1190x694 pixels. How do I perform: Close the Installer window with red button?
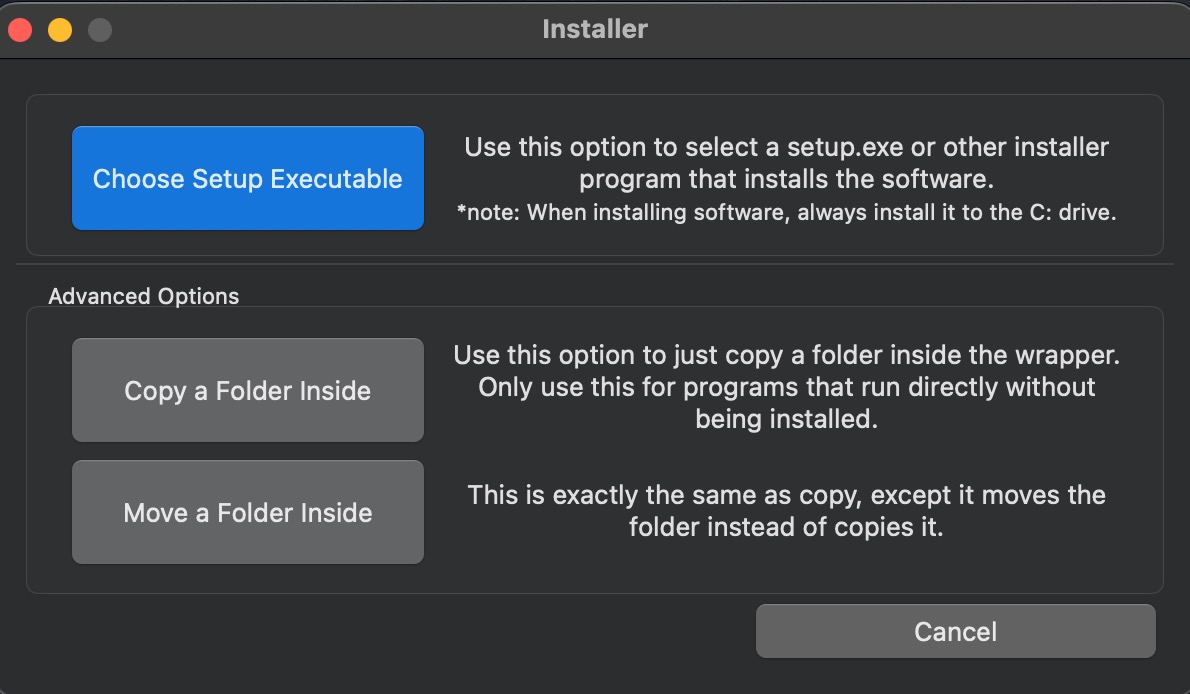20,30
